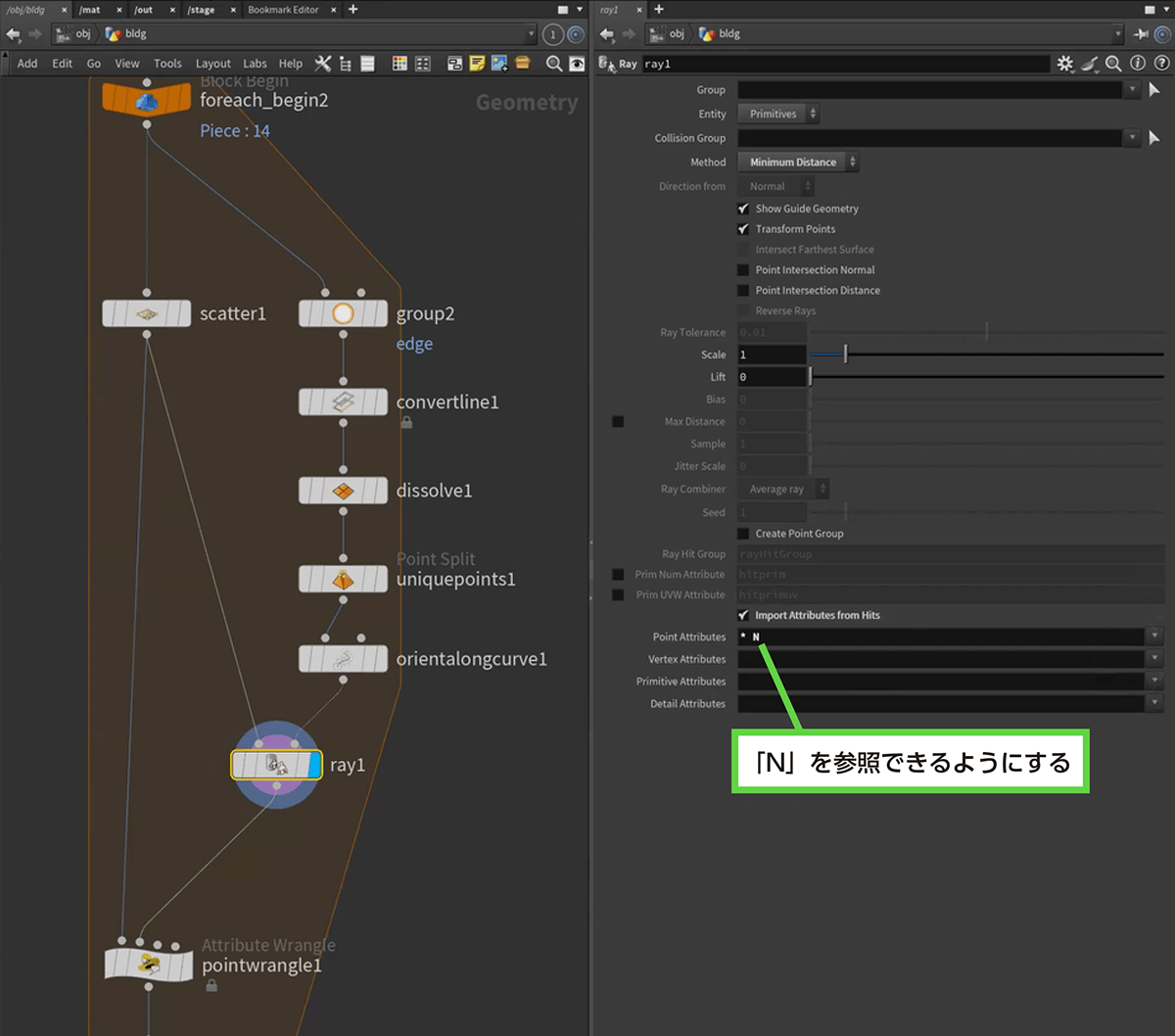This screenshot has width=1175, height=1036.
Task: Open the sticky note icon in network toolbar
Action: [477, 64]
